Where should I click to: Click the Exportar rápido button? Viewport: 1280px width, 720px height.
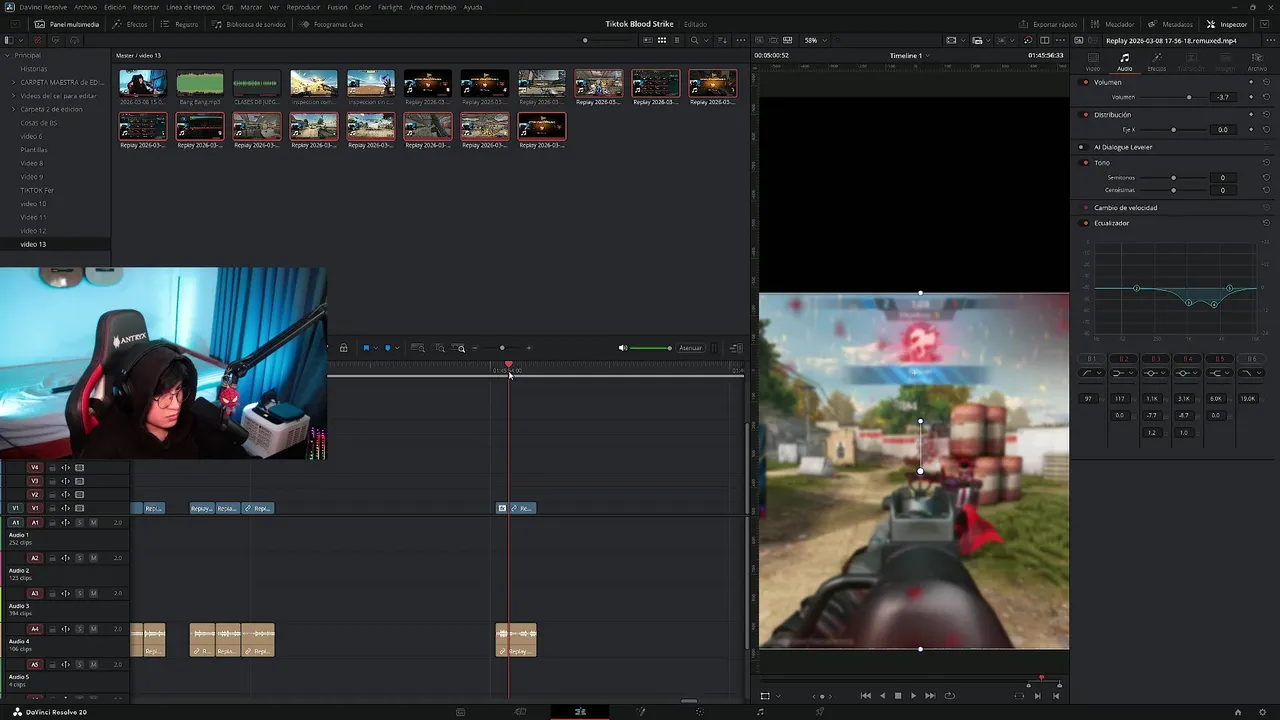(x=1048, y=24)
